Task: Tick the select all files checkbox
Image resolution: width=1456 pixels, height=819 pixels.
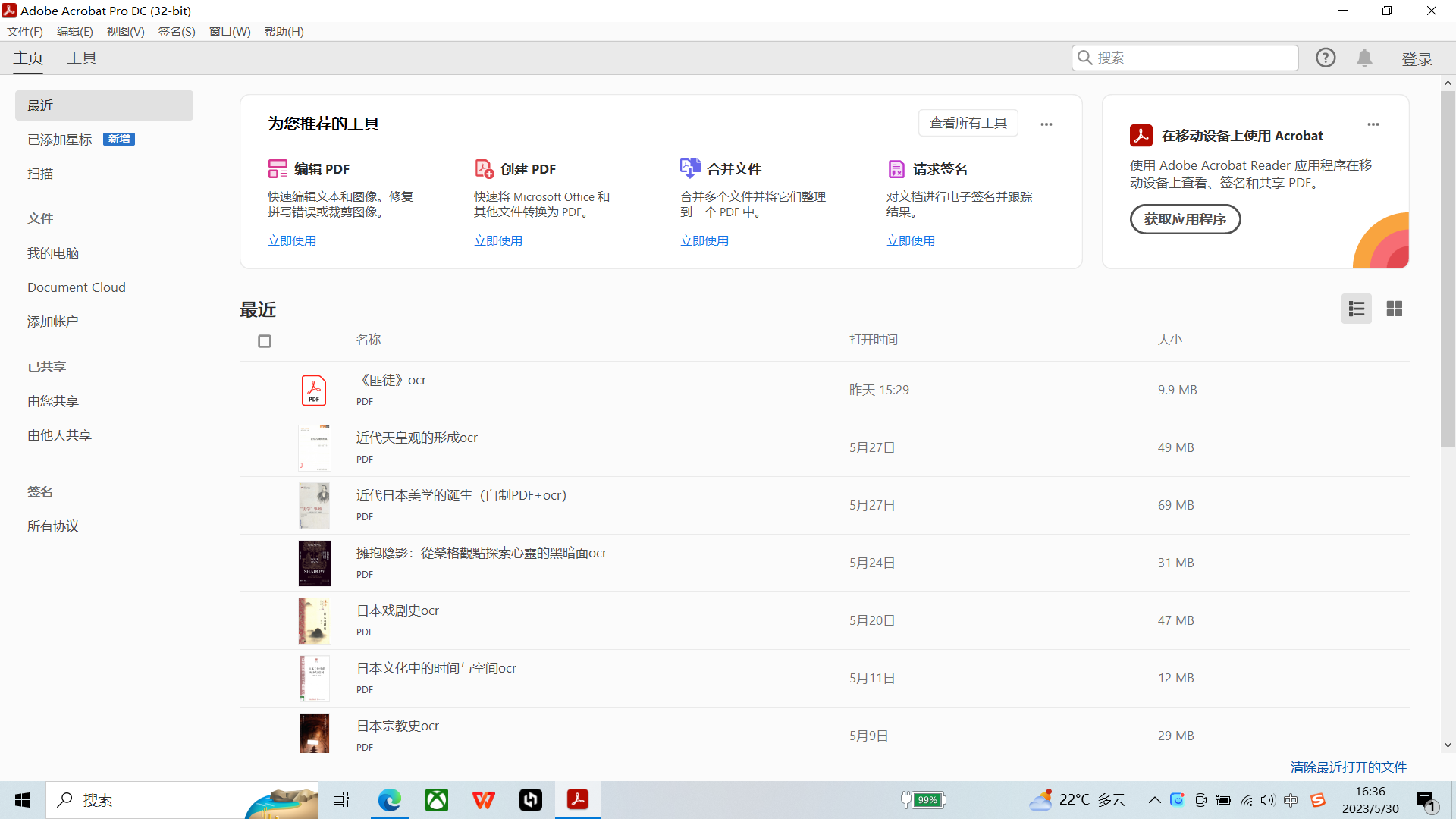Action: click(x=265, y=341)
